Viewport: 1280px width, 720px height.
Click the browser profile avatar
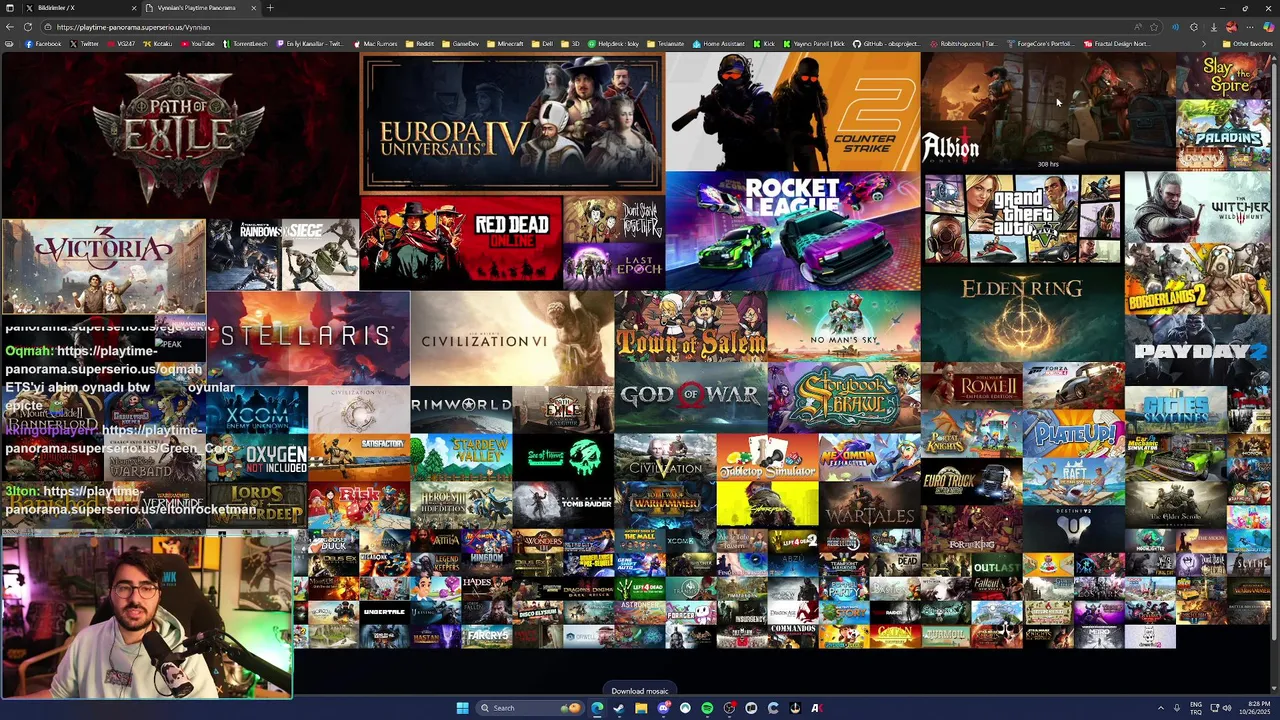click(x=1231, y=27)
